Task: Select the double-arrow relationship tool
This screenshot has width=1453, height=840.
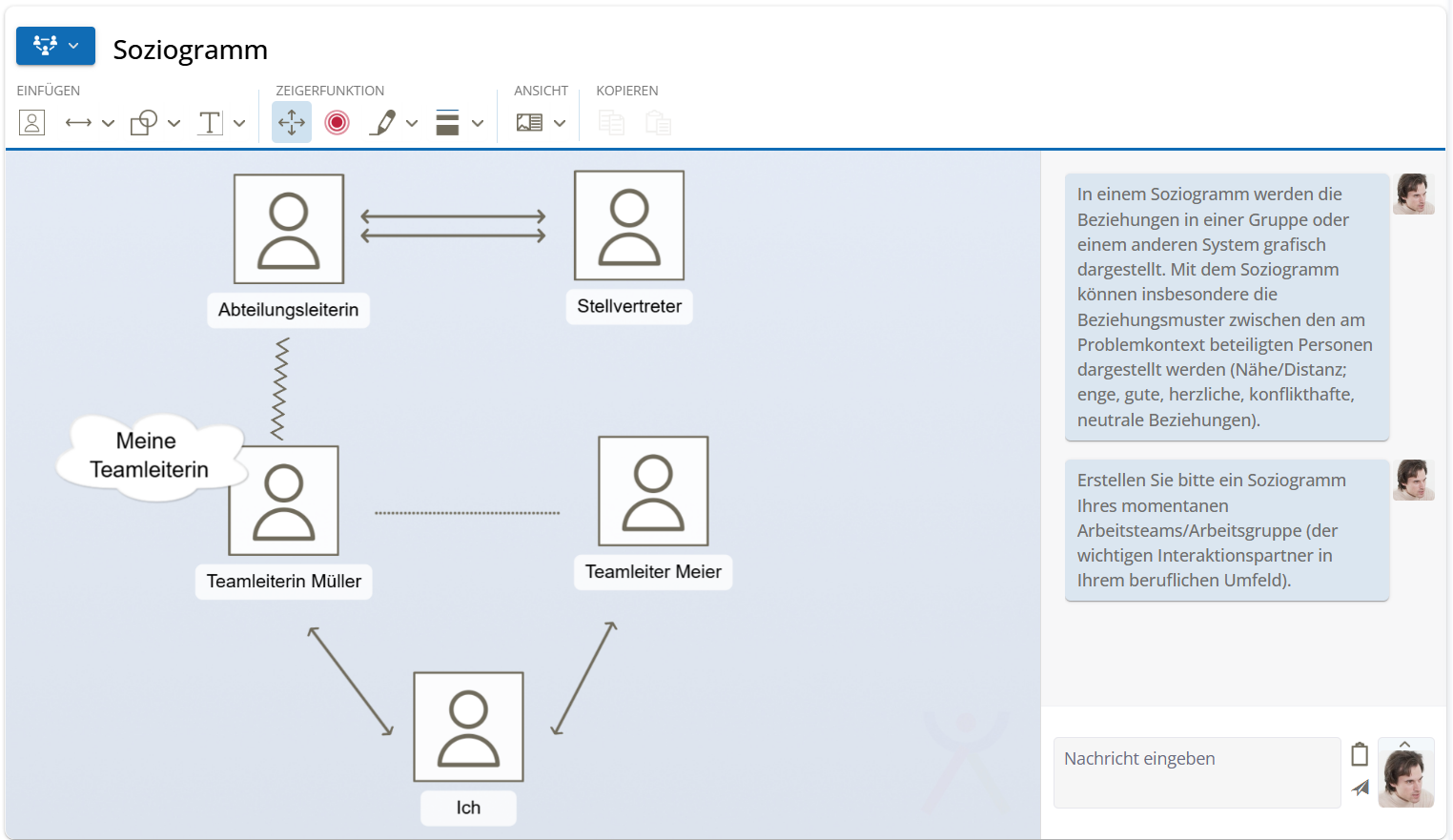Action: click(78, 123)
